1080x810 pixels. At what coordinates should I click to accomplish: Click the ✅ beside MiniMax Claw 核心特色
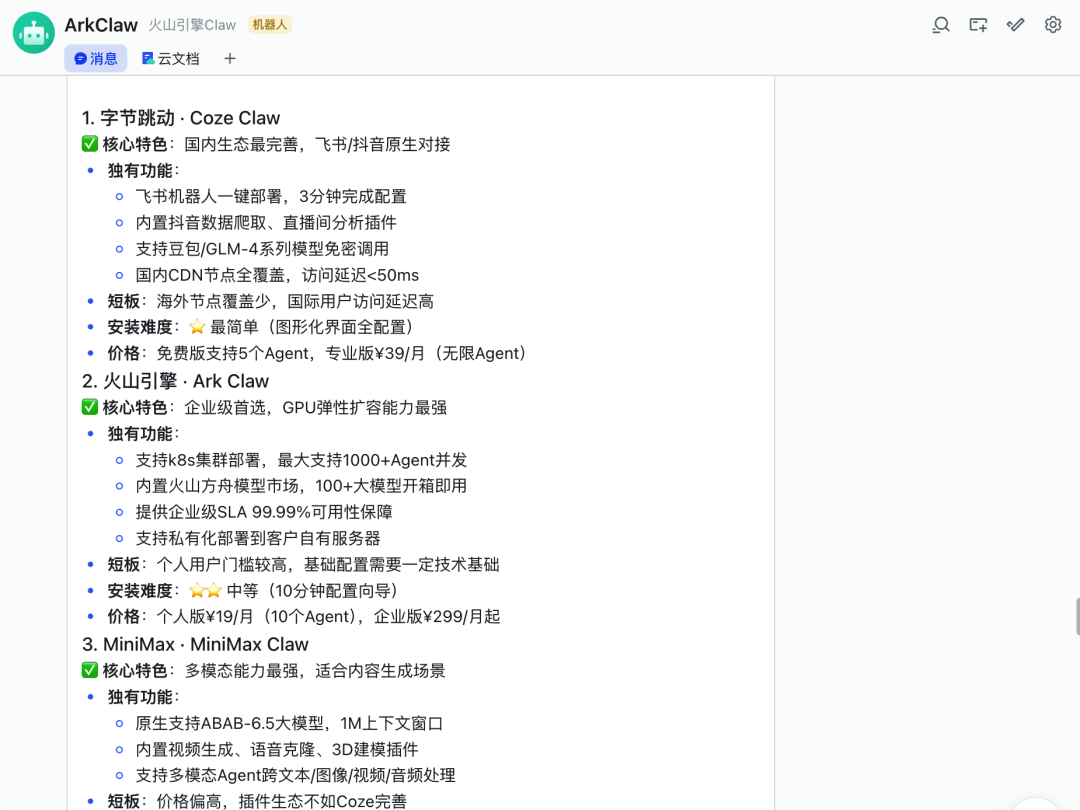point(90,670)
